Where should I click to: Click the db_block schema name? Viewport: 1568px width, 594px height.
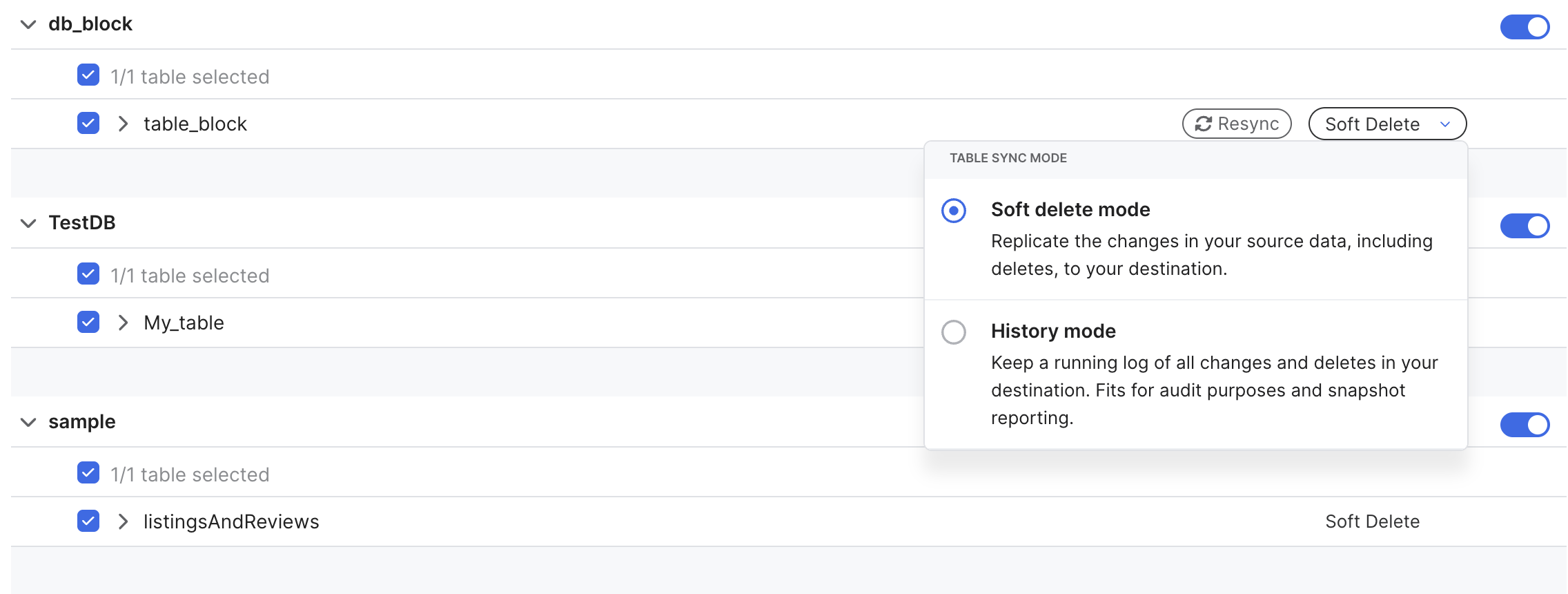[x=90, y=24]
